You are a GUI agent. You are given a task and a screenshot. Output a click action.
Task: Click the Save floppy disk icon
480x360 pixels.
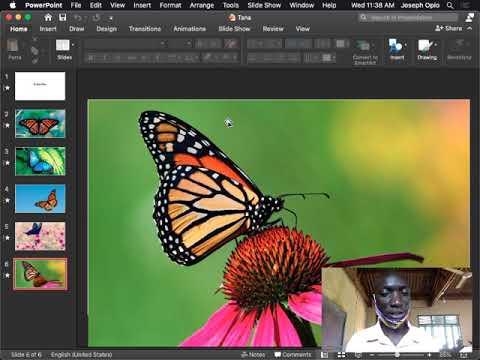click(x=63, y=17)
